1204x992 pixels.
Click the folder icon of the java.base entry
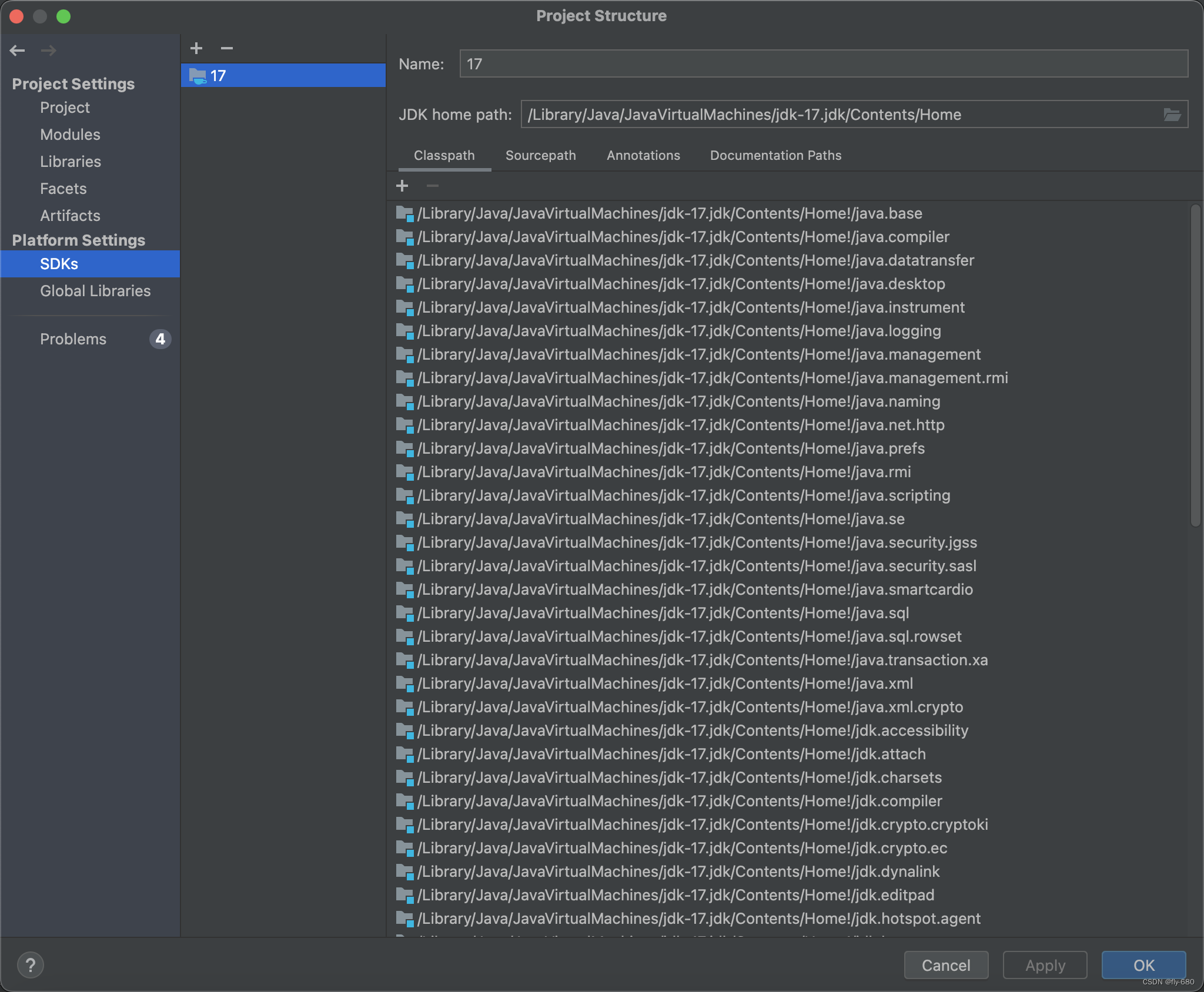click(x=405, y=213)
